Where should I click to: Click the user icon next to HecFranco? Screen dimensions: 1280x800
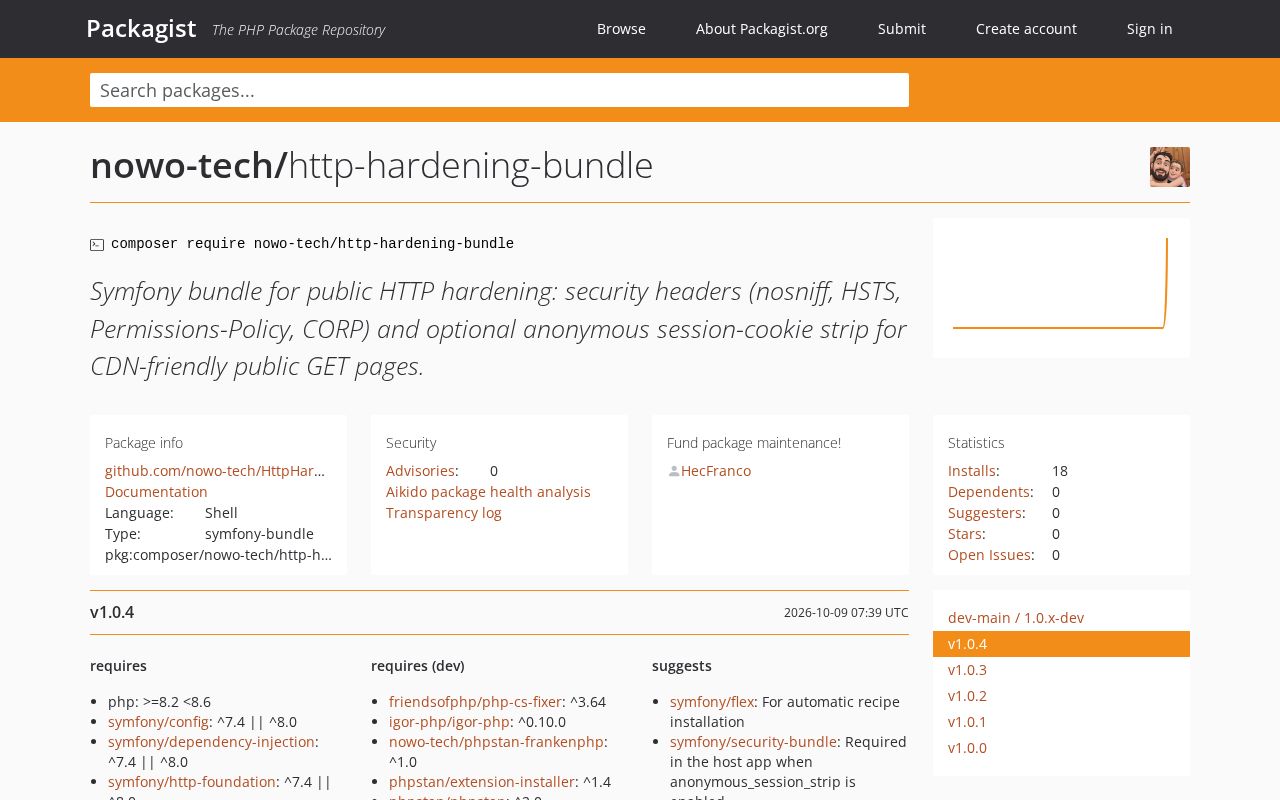pos(674,471)
